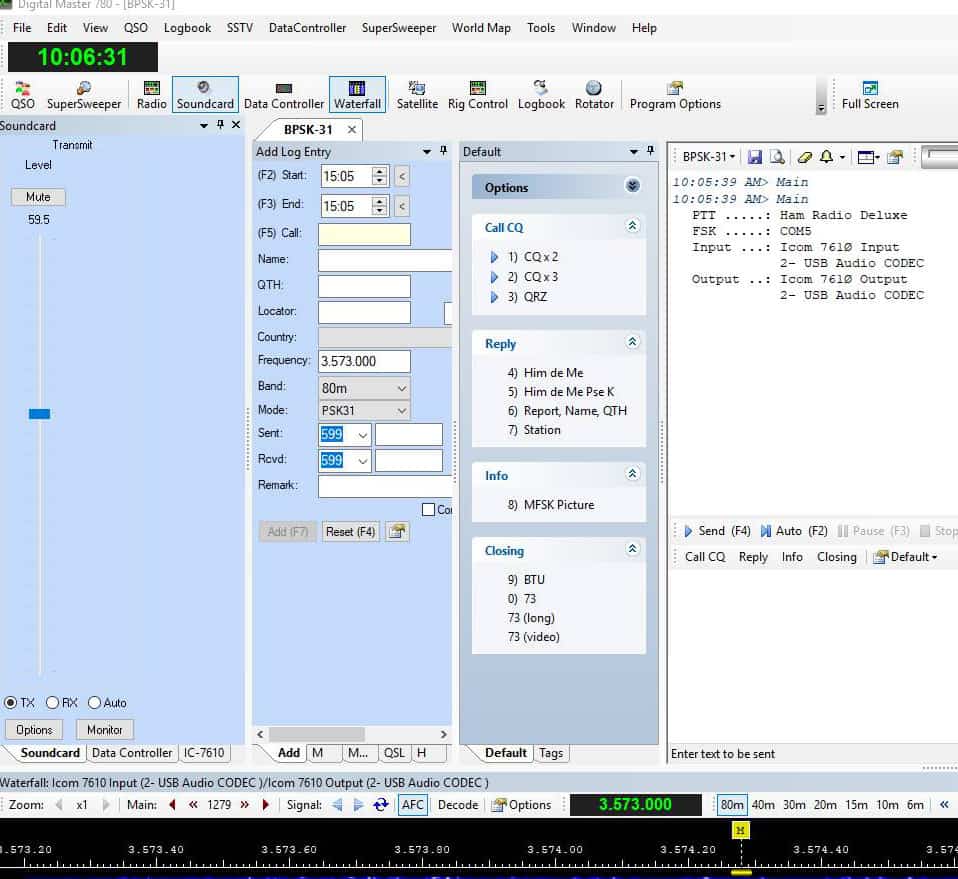Open the Tools menu
958x879 pixels.
541,28
